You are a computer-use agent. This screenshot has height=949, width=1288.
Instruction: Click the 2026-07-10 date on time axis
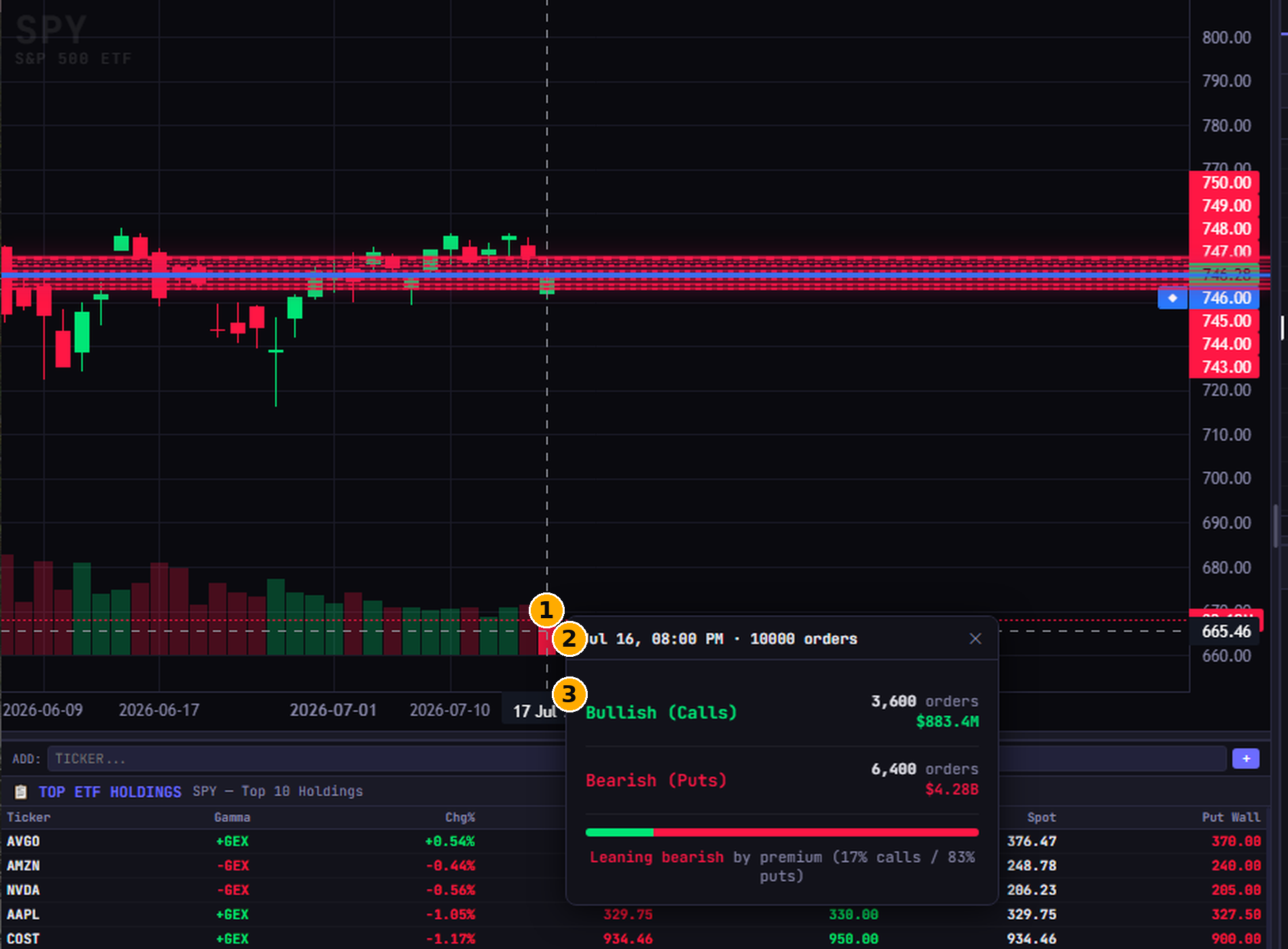(x=449, y=710)
